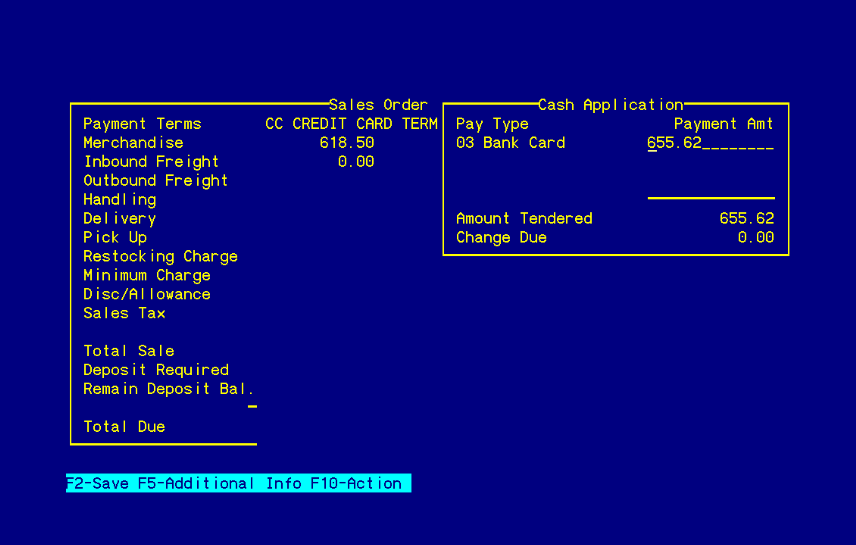Viewport: 856px width, 545px height.
Task: Select the Merchandise label
Action: tap(133, 143)
